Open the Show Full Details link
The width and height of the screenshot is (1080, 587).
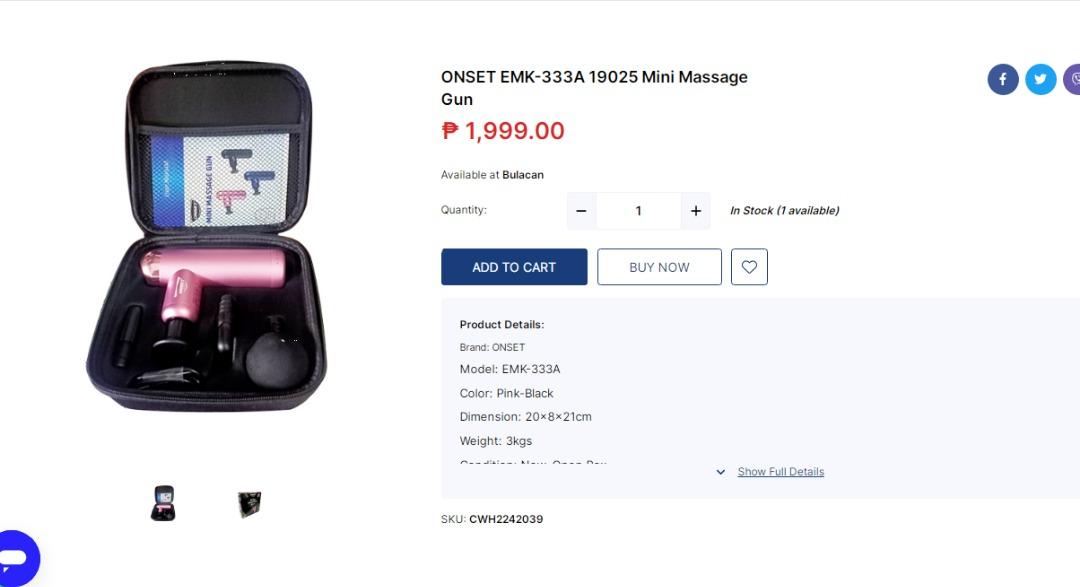click(780, 472)
